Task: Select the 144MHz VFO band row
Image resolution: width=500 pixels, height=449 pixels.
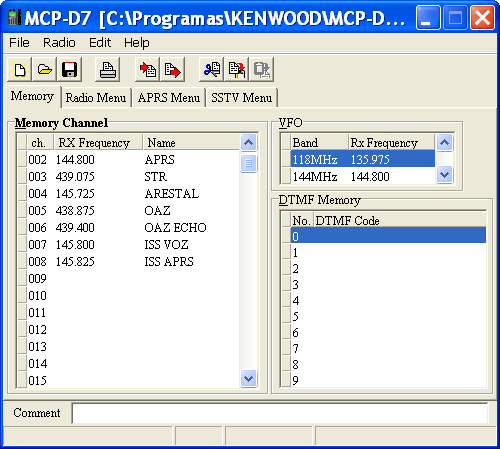Action: click(x=358, y=176)
